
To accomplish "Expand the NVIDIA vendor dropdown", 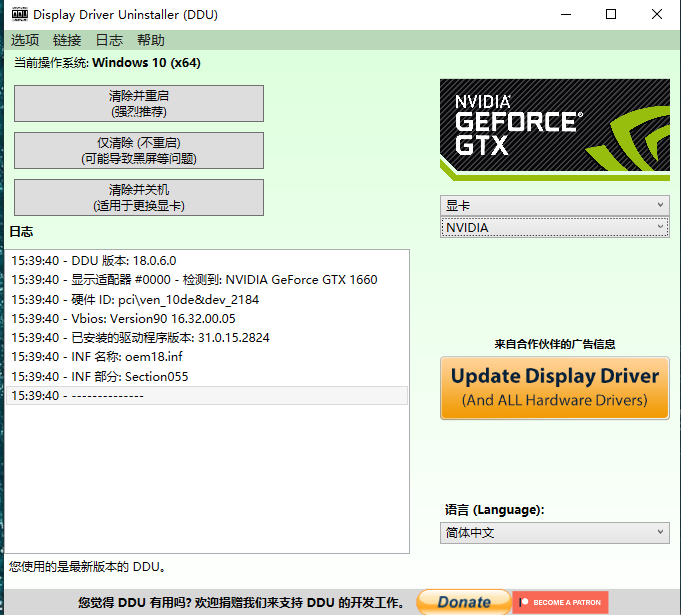I will [555, 228].
